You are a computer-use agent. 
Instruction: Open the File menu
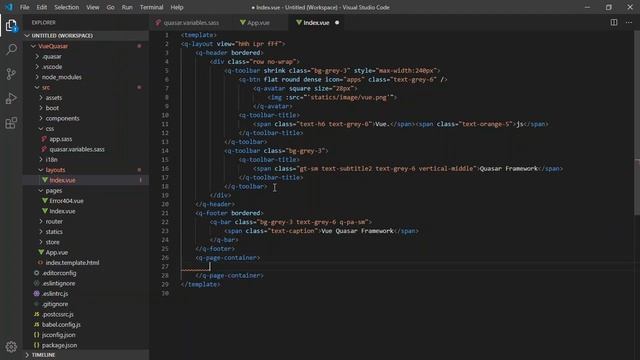[x=24, y=7]
